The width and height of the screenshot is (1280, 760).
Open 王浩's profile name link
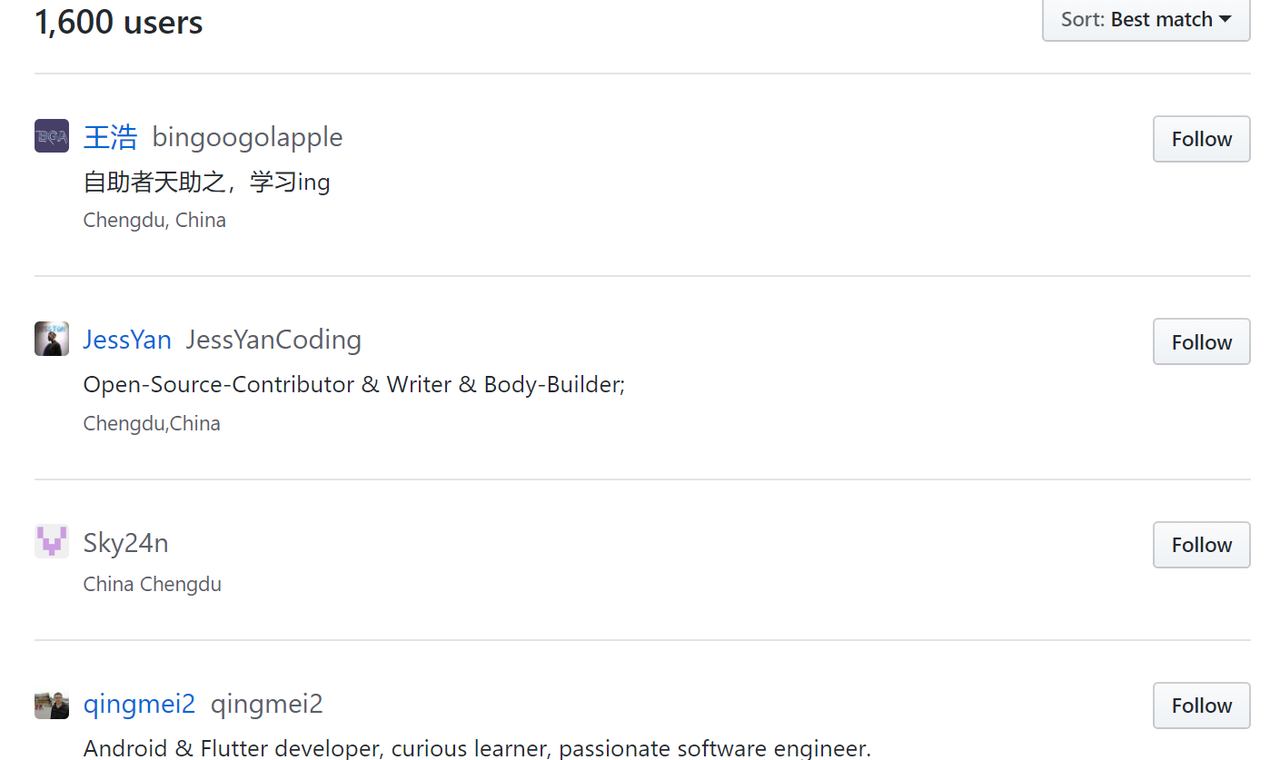coord(110,137)
